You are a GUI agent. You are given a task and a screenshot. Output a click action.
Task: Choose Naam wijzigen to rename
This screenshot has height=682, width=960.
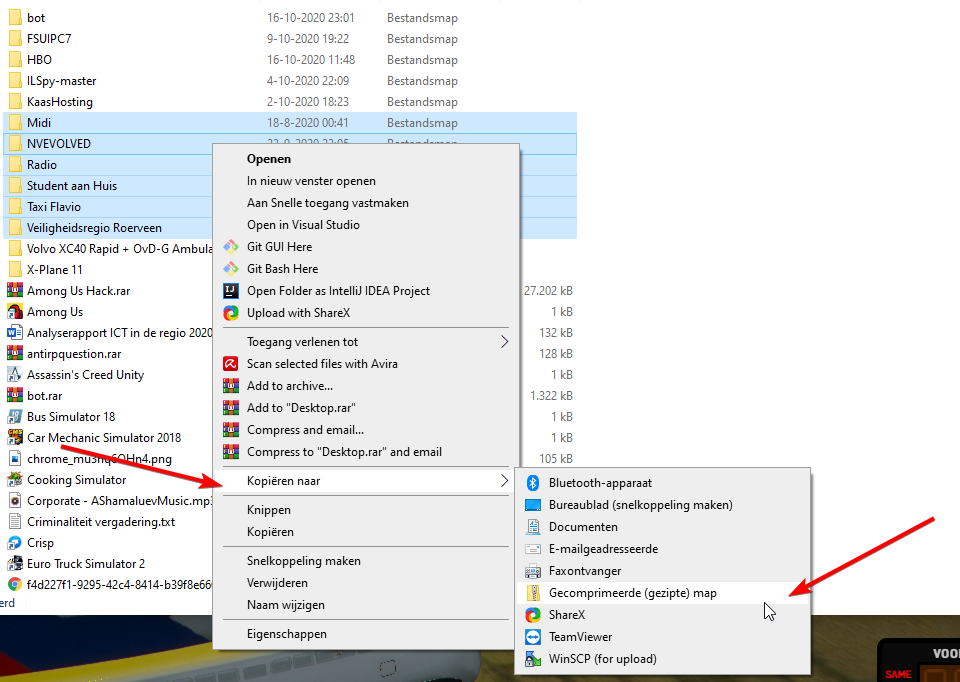point(285,605)
